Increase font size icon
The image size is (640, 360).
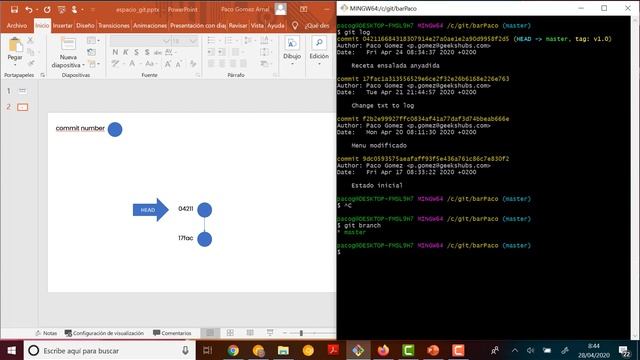click(x=168, y=64)
